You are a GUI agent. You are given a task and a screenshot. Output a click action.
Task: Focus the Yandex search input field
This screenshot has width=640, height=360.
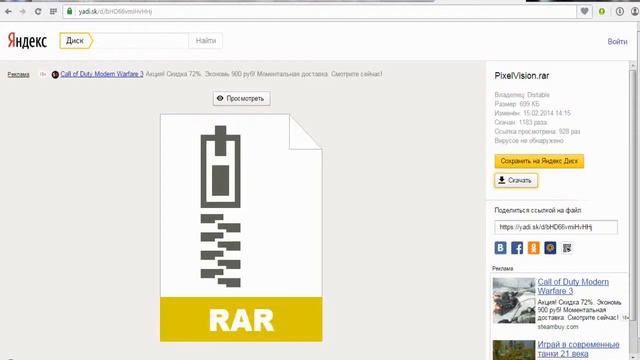point(141,41)
